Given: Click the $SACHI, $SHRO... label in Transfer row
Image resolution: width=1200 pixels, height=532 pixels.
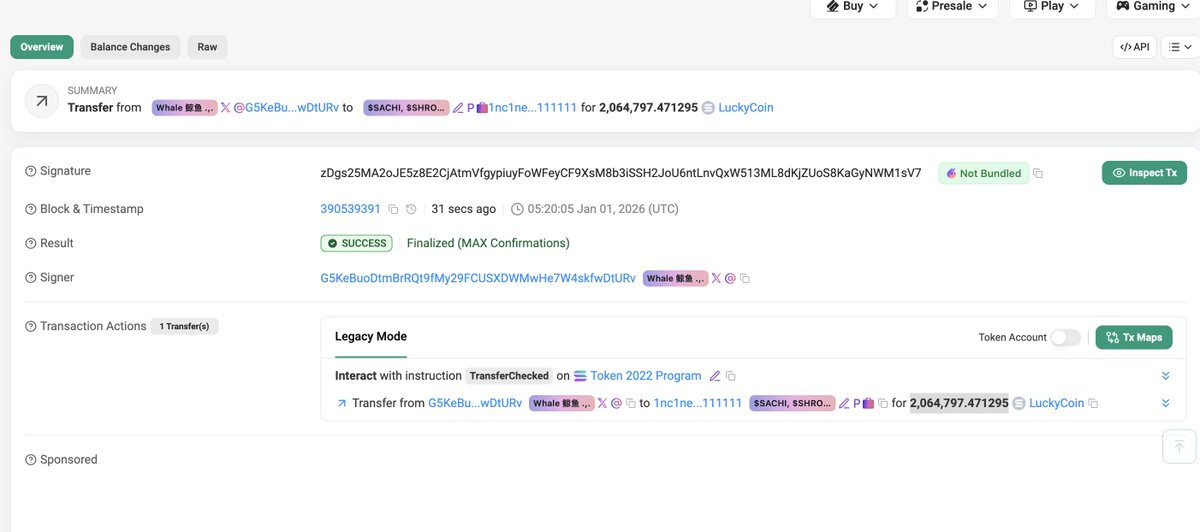Looking at the screenshot, I should (x=792, y=403).
